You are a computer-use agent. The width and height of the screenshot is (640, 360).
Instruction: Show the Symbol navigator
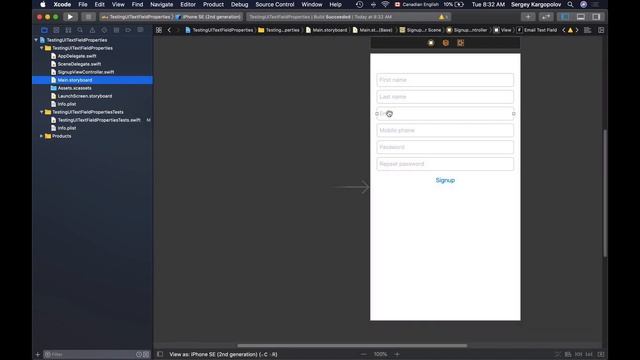pos(68,30)
